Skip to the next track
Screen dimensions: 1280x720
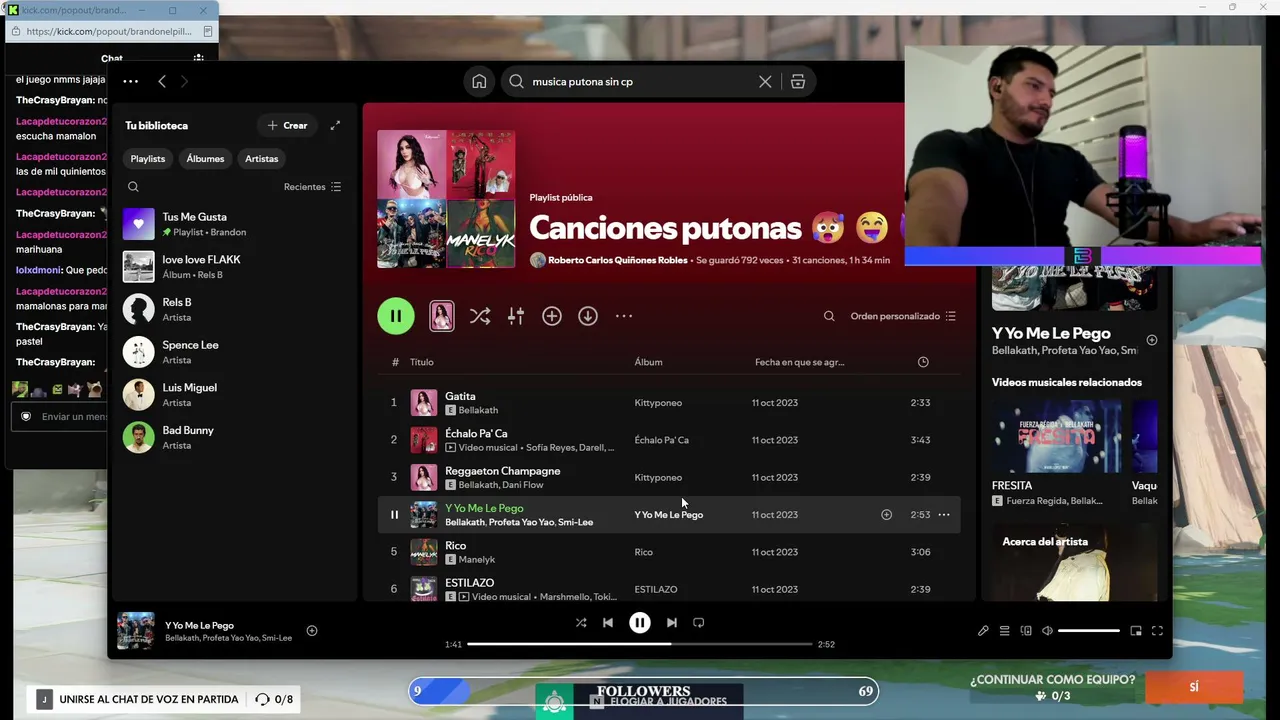pos(672,623)
